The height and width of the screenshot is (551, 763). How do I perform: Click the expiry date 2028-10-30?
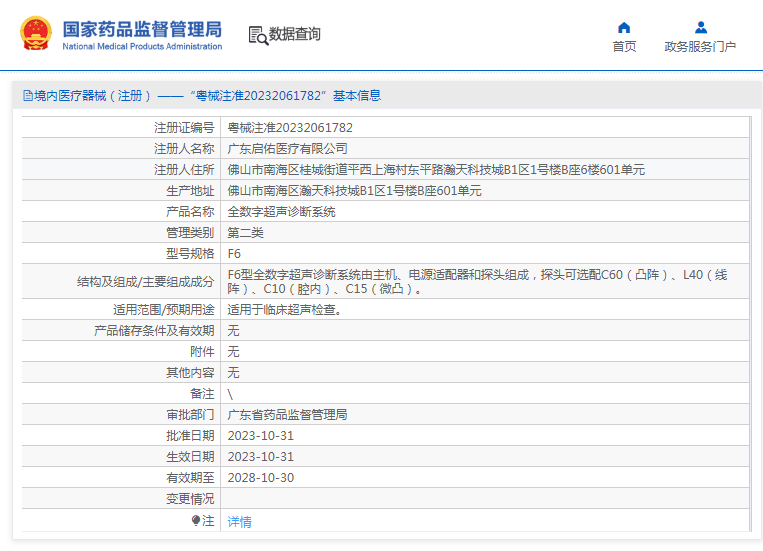click(x=261, y=478)
